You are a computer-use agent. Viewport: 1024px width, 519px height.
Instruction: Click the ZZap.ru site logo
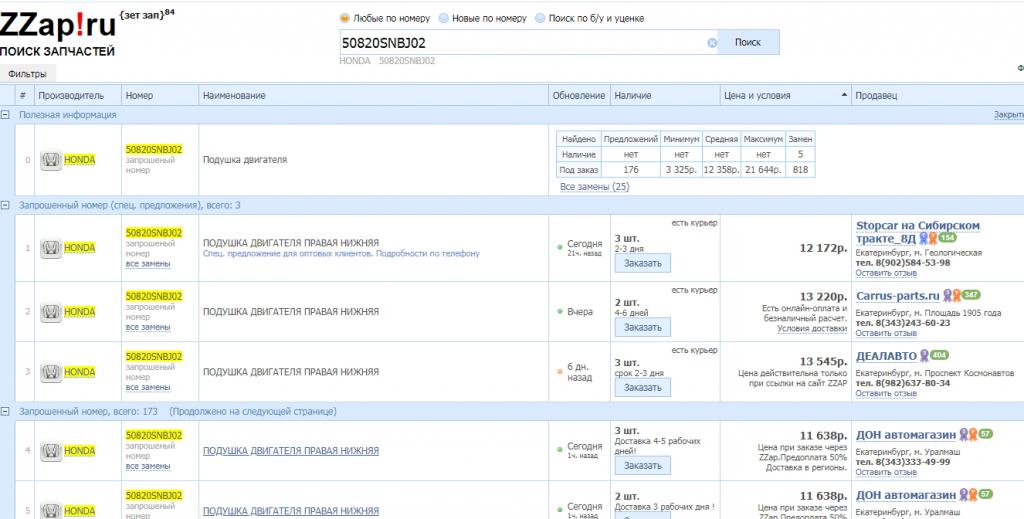pyautogui.click(x=56, y=24)
